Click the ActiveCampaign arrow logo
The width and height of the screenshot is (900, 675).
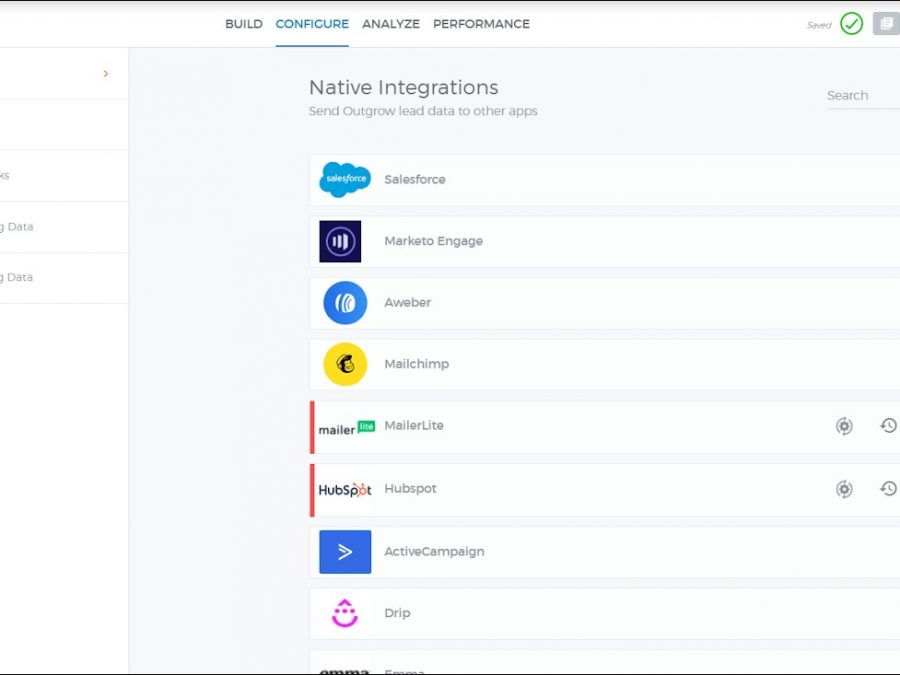click(345, 552)
